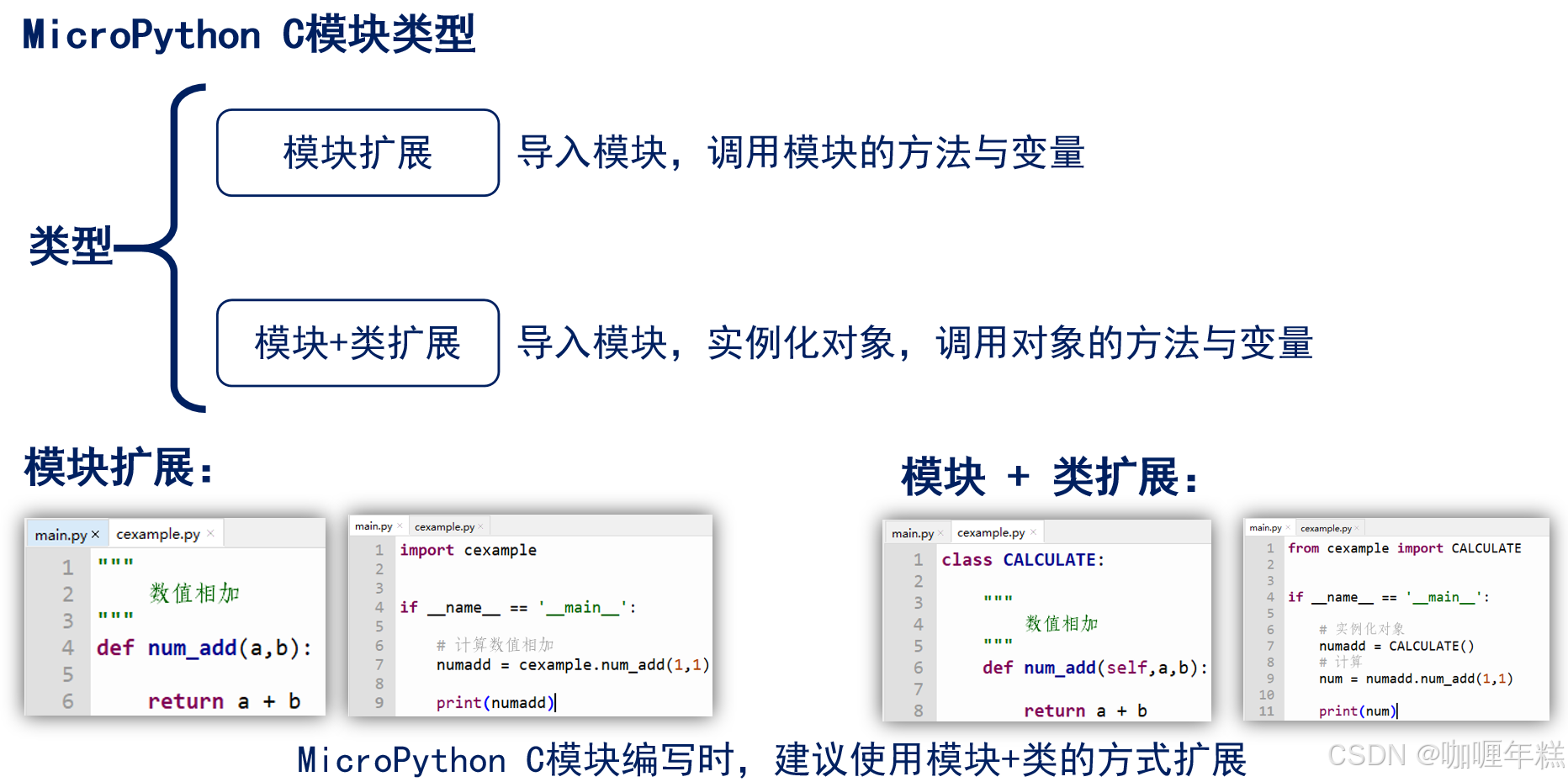
Task: Click 'def num_add(self,a,b):' code line
Action: click(x=1095, y=668)
